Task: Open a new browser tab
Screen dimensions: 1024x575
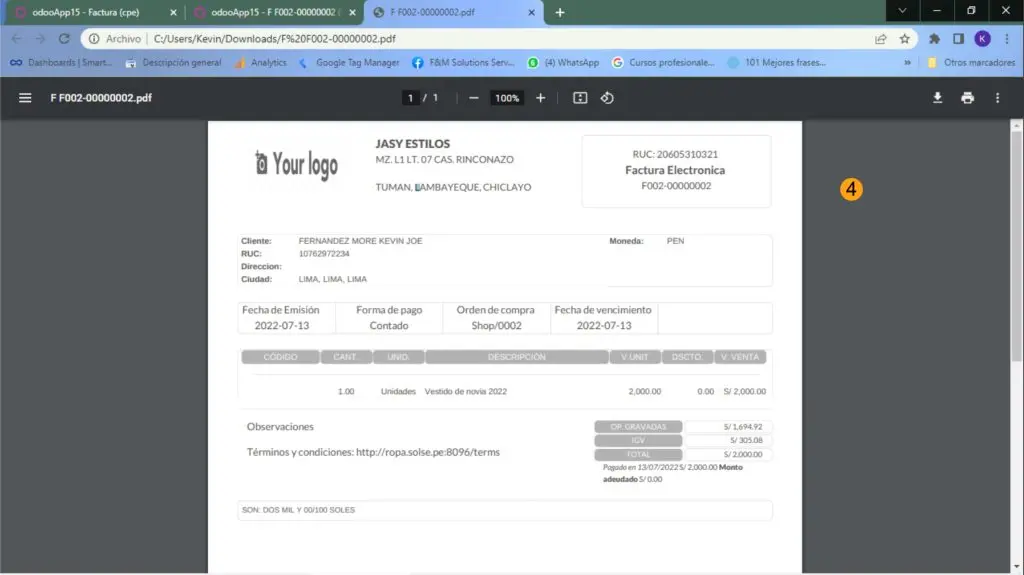Action: [x=560, y=13]
